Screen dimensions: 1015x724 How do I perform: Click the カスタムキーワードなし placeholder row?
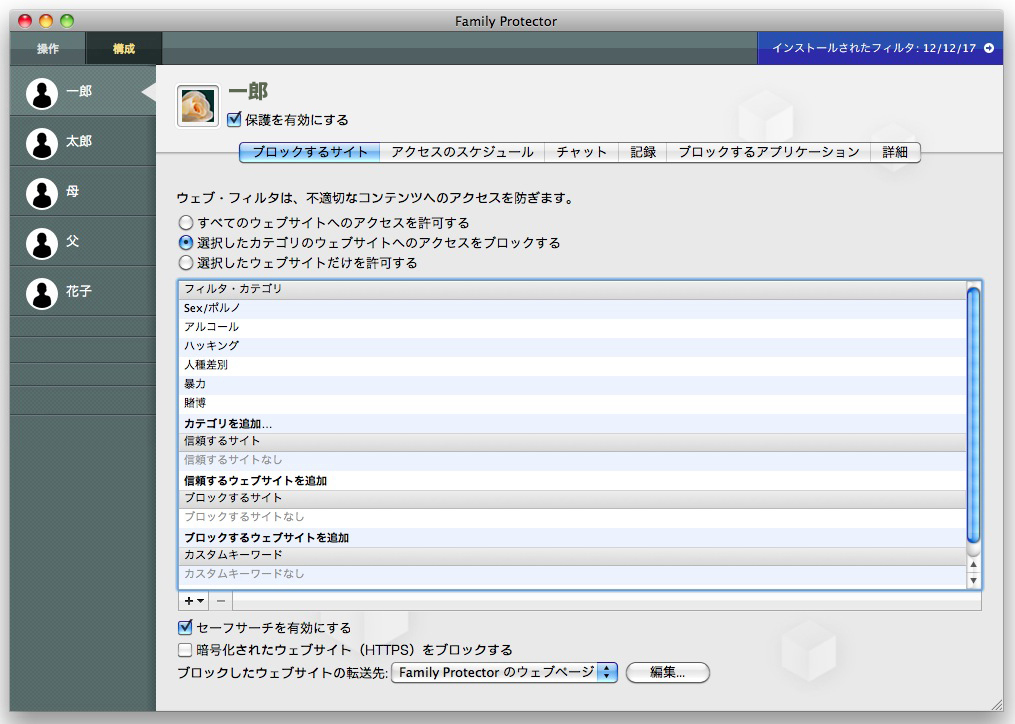(x=572, y=574)
